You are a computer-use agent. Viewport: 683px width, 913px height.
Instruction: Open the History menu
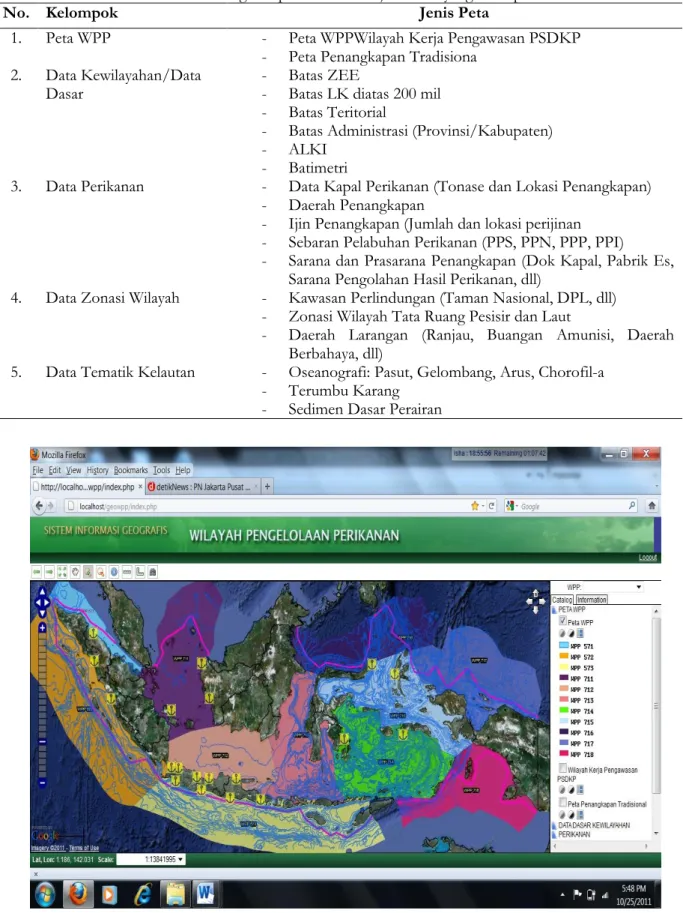point(97,470)
